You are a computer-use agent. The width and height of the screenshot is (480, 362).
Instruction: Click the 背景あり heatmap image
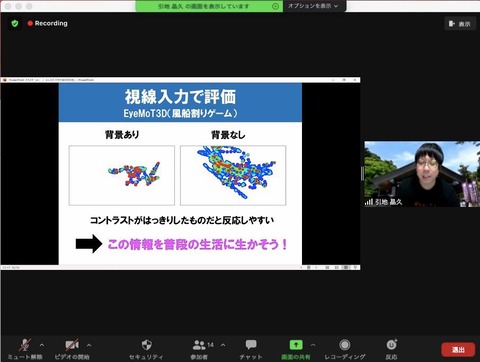click(x=122, y=175)
